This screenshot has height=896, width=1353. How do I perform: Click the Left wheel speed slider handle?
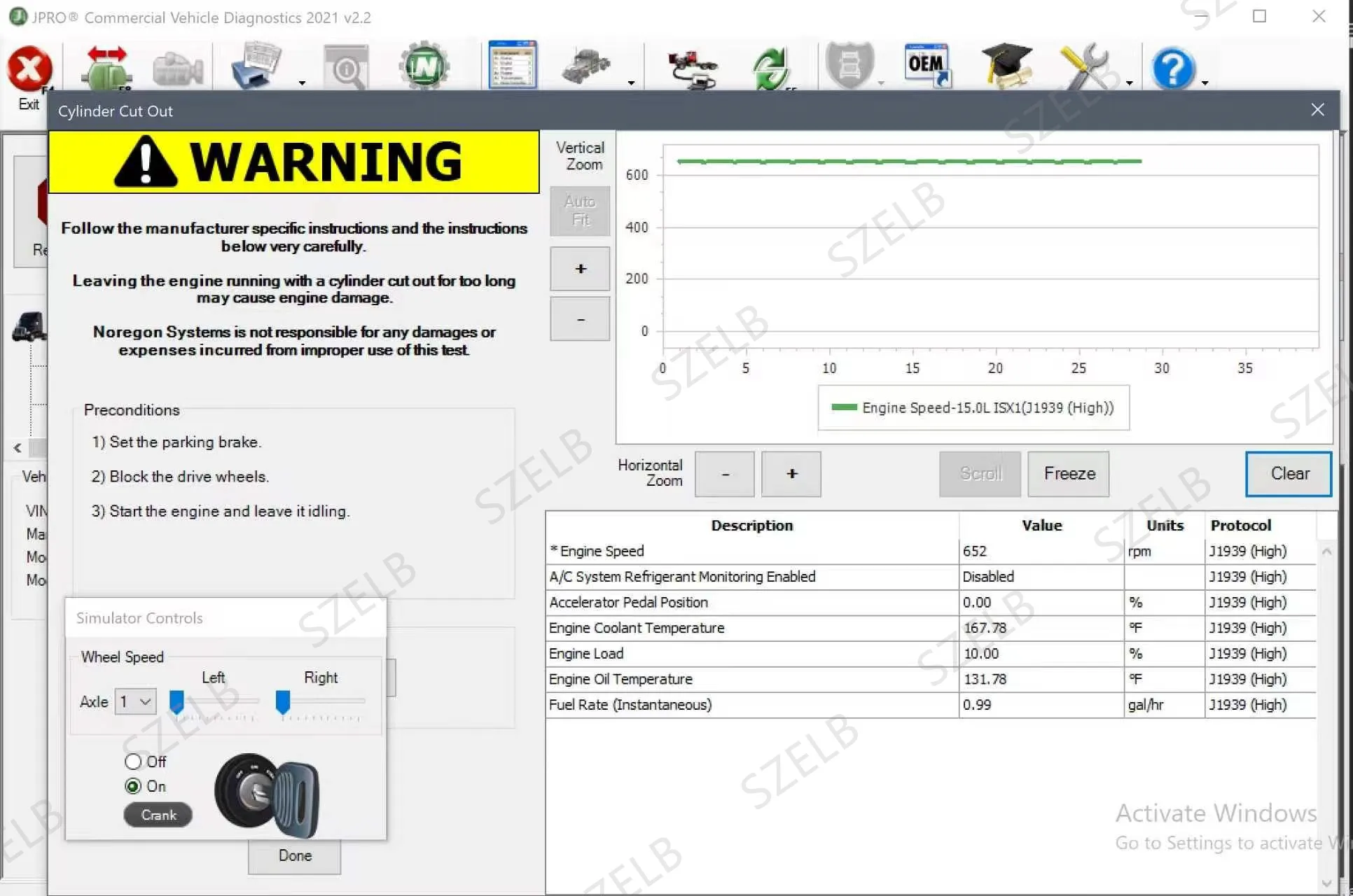[x=177, y=701]
